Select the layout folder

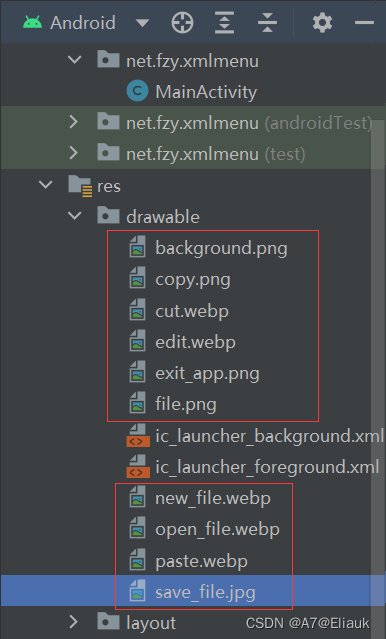[151, 623]
